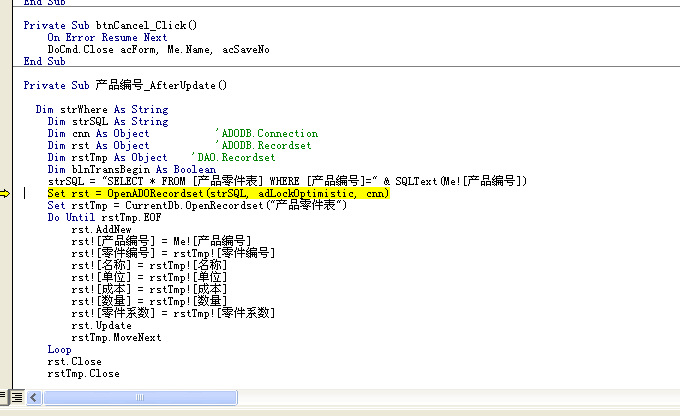
Task: Click the rst![零件编号] assignment line
Action: pyautogui.click(x=173, y=253)
